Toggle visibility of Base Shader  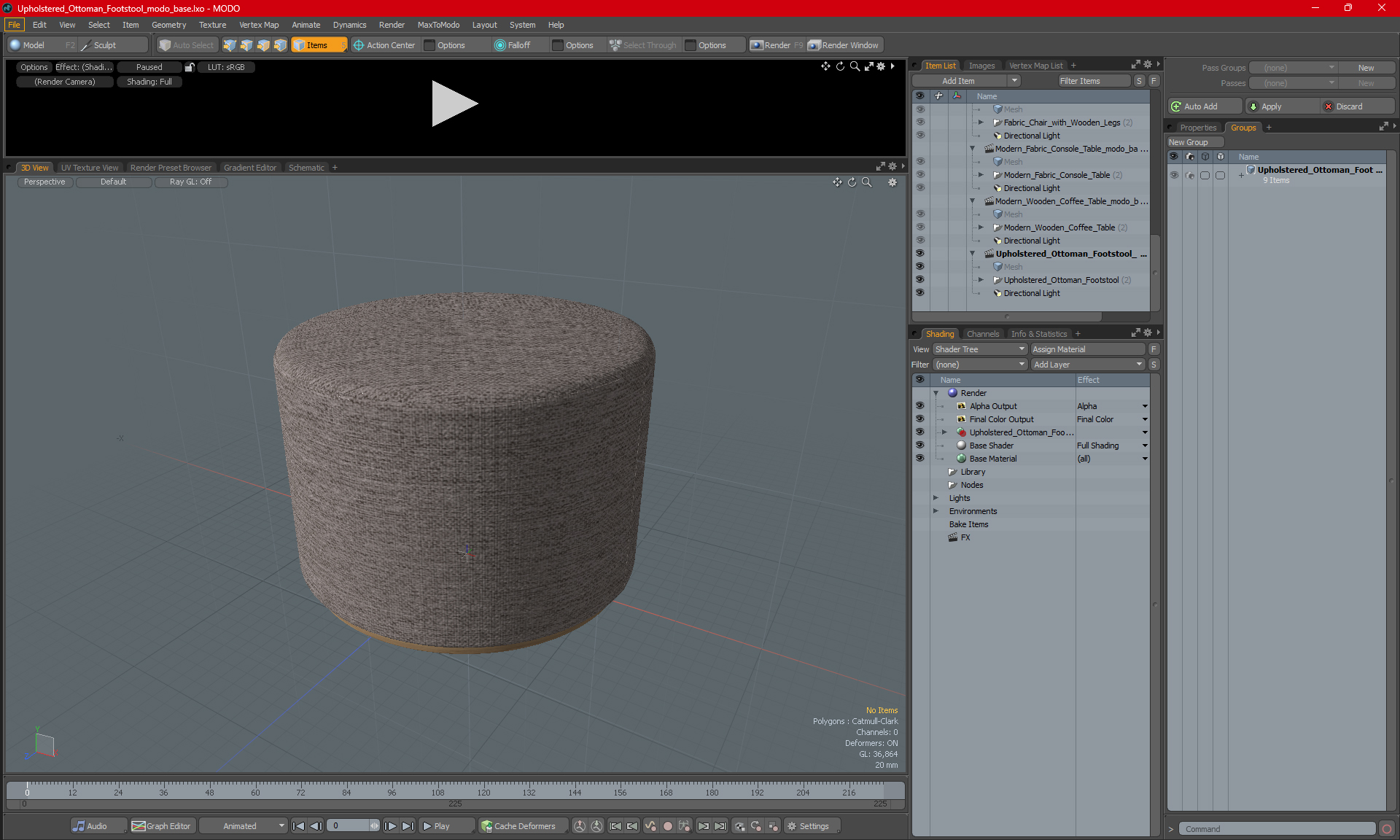point(919,446)
